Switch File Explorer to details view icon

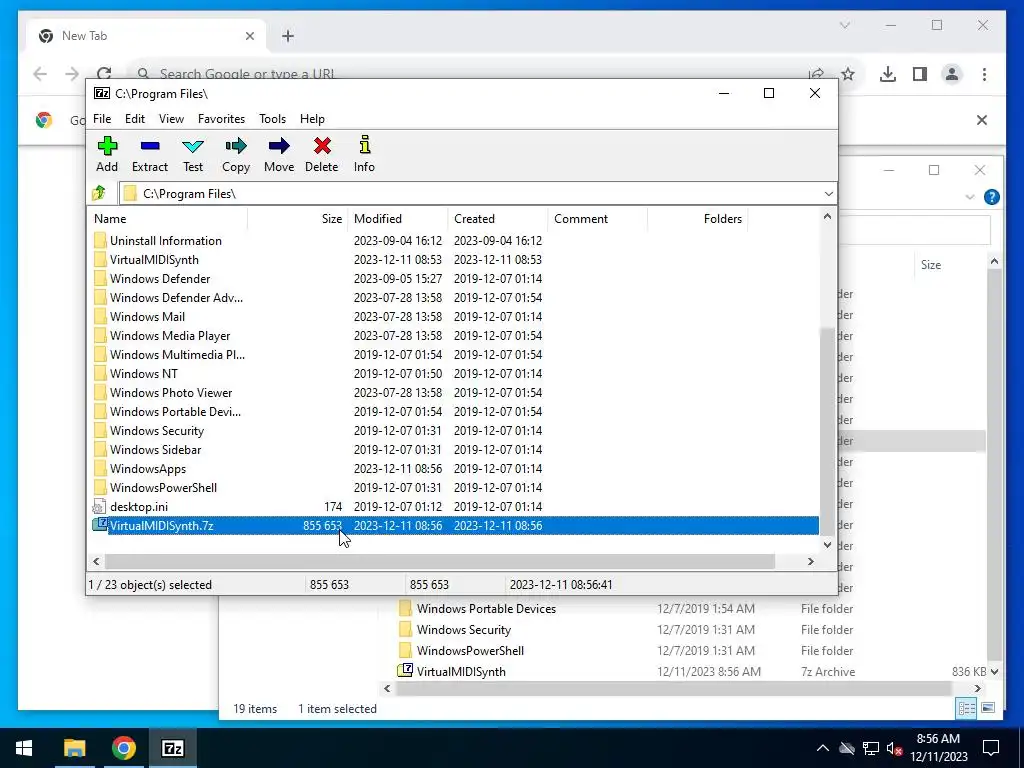pos(967,709)
